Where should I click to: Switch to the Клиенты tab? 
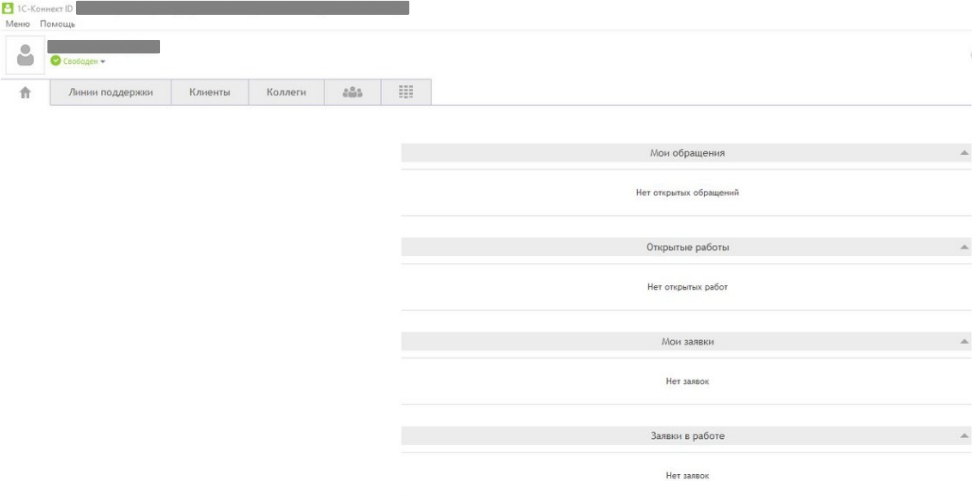tap(210, 92)
